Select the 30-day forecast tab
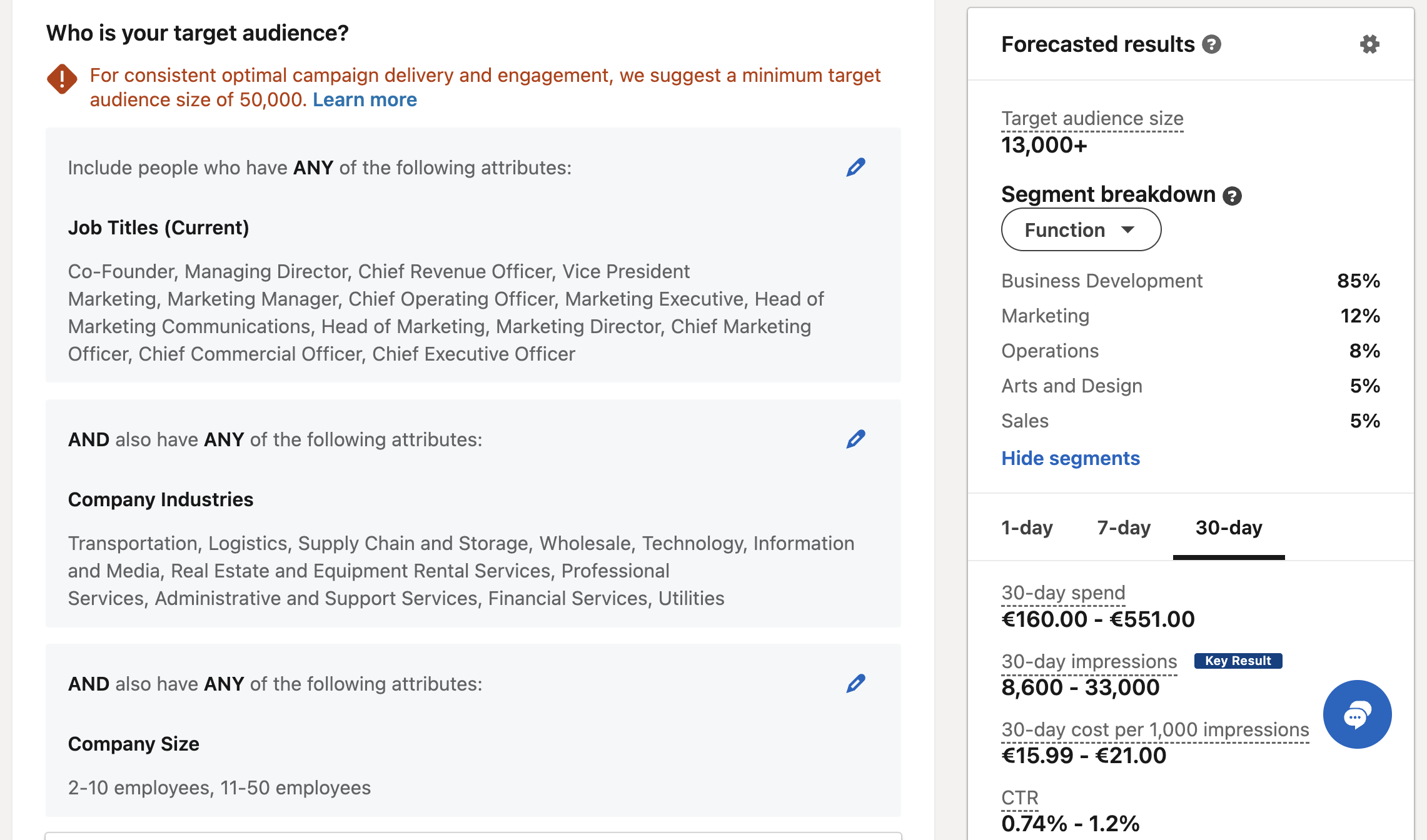Viewport: 1427px width, 840px height. click(x=1229, y=527)
